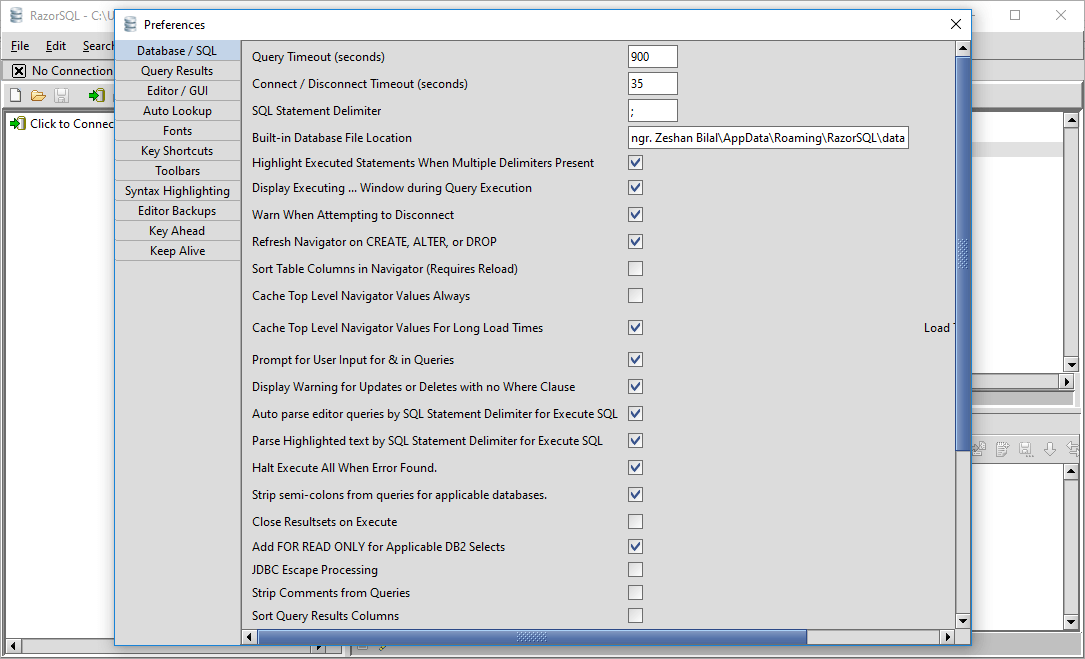Go to the Fonts preferences tab
This screenshot has height=659, width=1085.
point(177,131)
